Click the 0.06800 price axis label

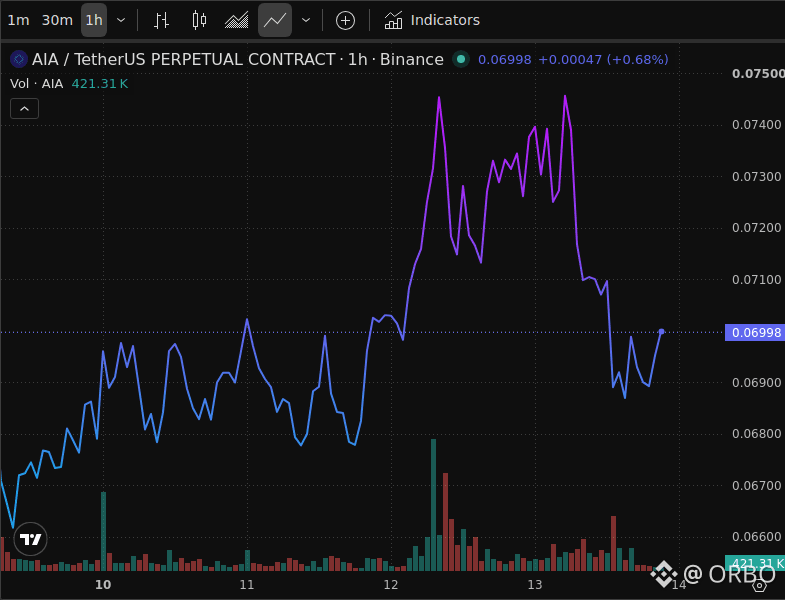coord(756,434)
